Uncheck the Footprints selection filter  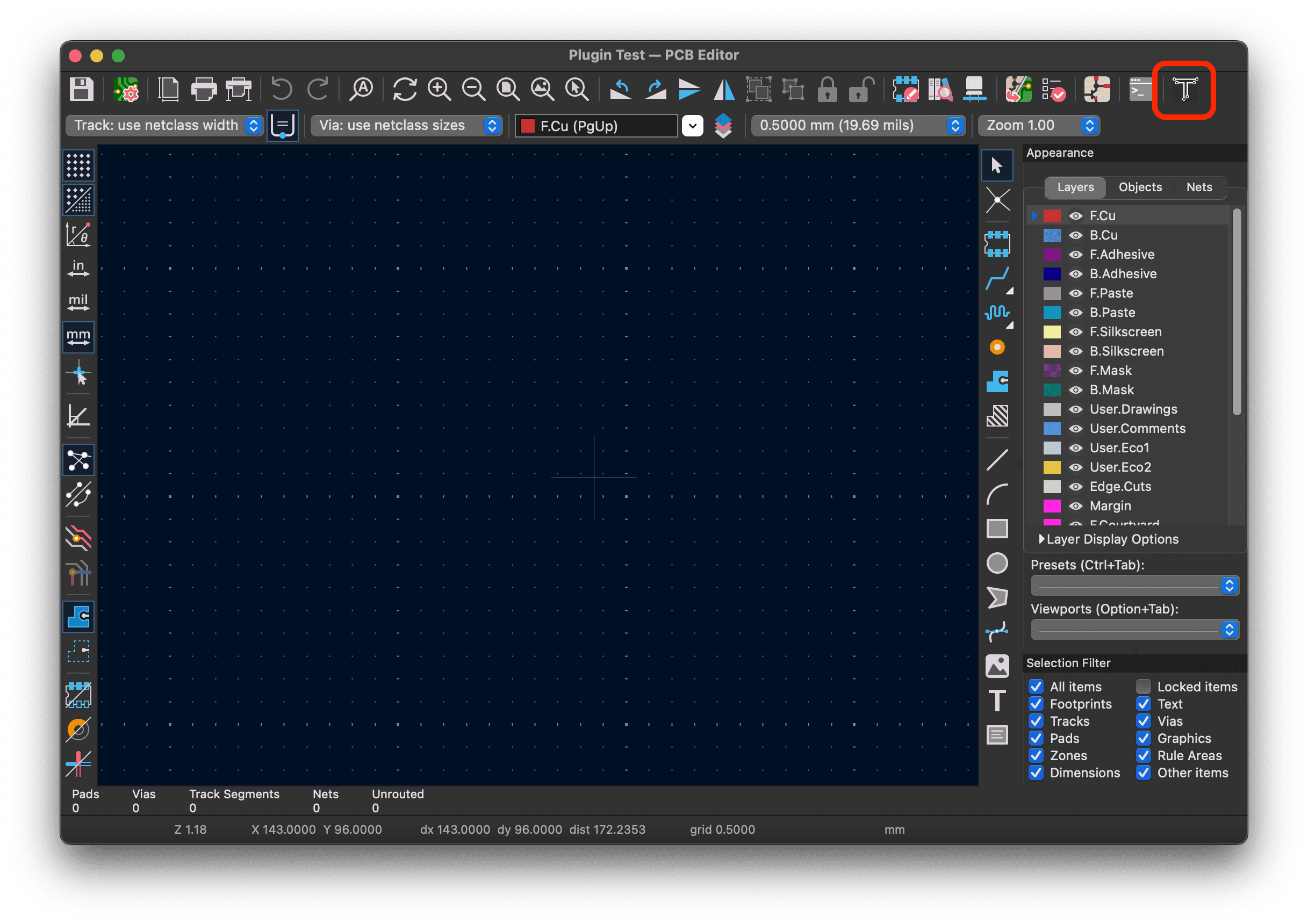tap(1036, 704)
